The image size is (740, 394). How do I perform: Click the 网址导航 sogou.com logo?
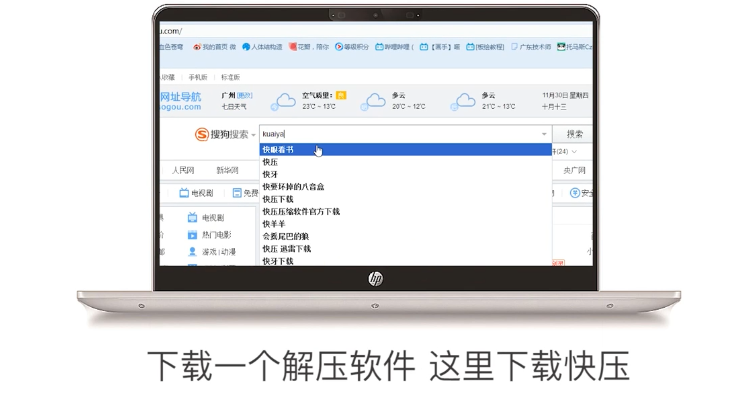[x=180, y=101]
